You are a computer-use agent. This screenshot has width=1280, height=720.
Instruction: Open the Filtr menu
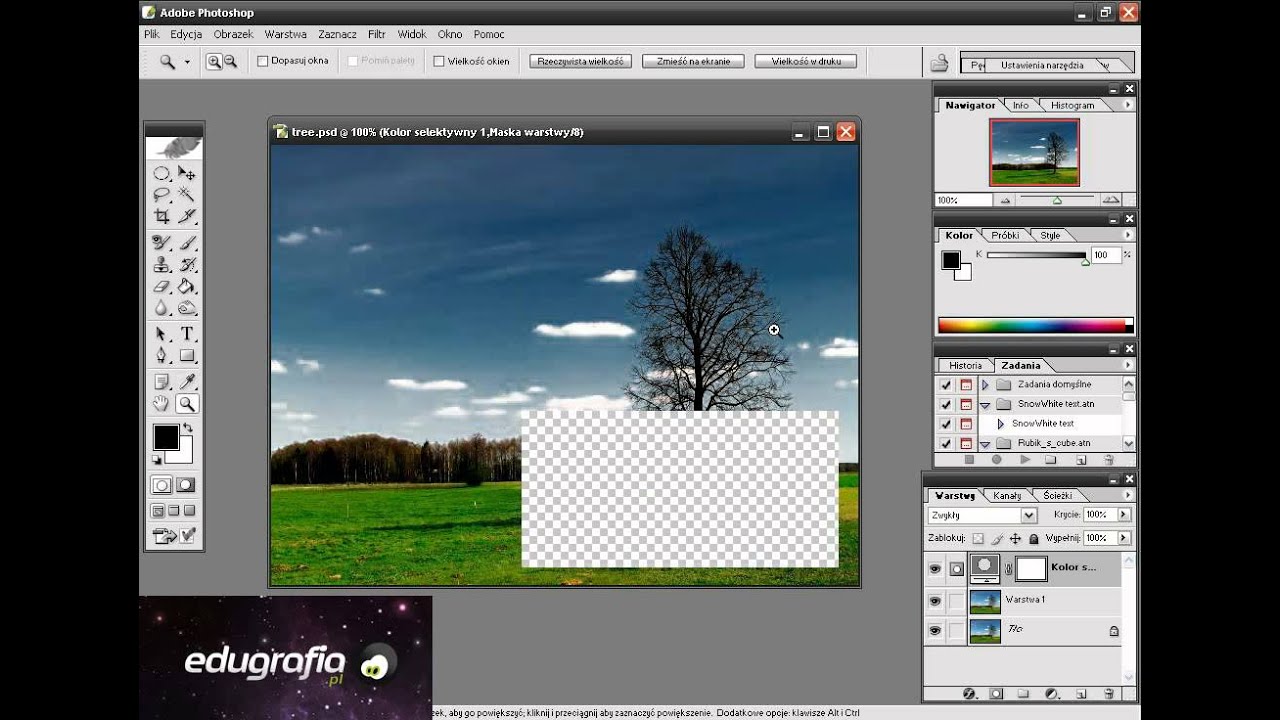tap(377, 34)
